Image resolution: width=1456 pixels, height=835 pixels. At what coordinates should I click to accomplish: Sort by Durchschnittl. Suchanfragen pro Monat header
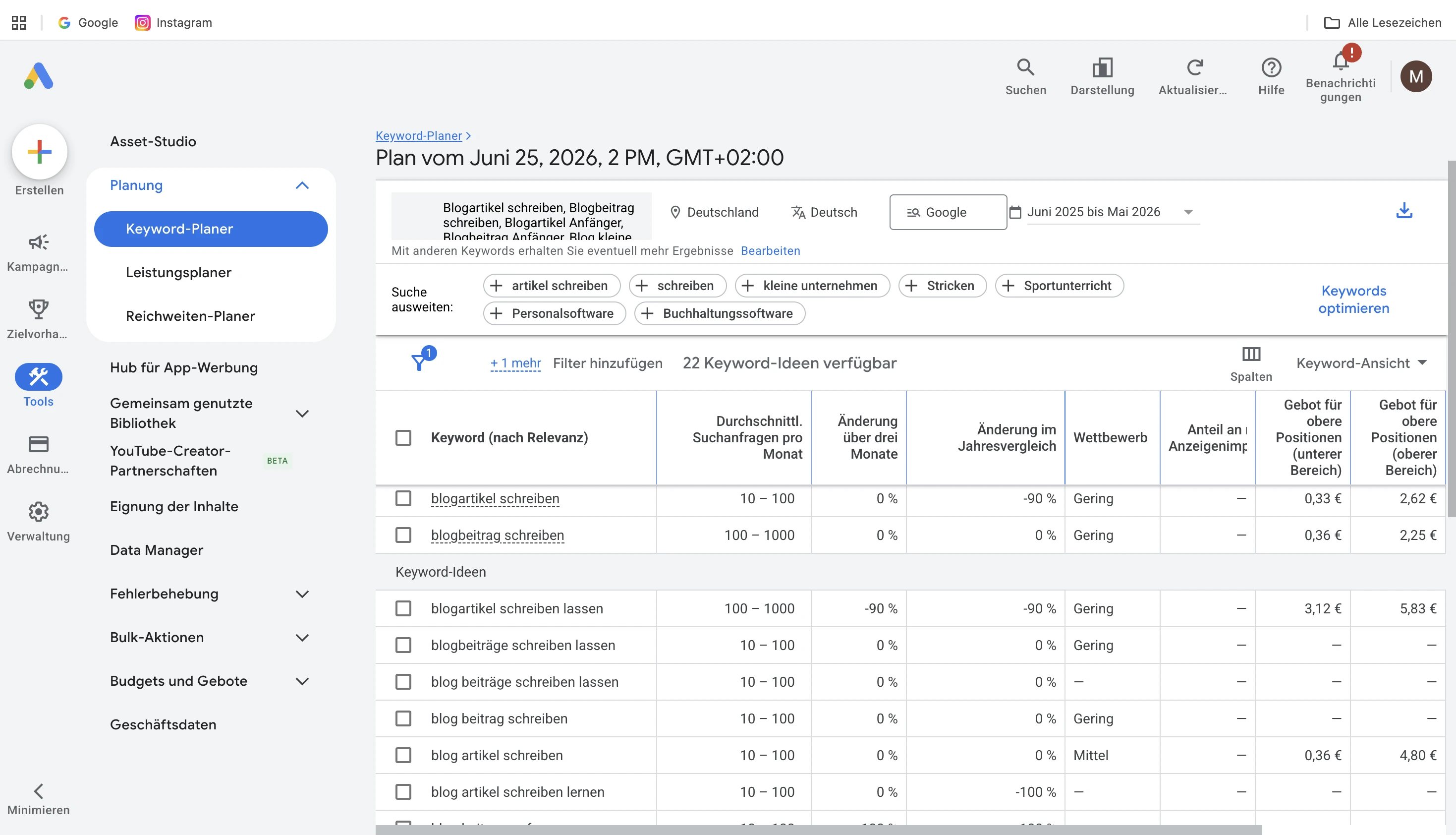tap(747, 437)
